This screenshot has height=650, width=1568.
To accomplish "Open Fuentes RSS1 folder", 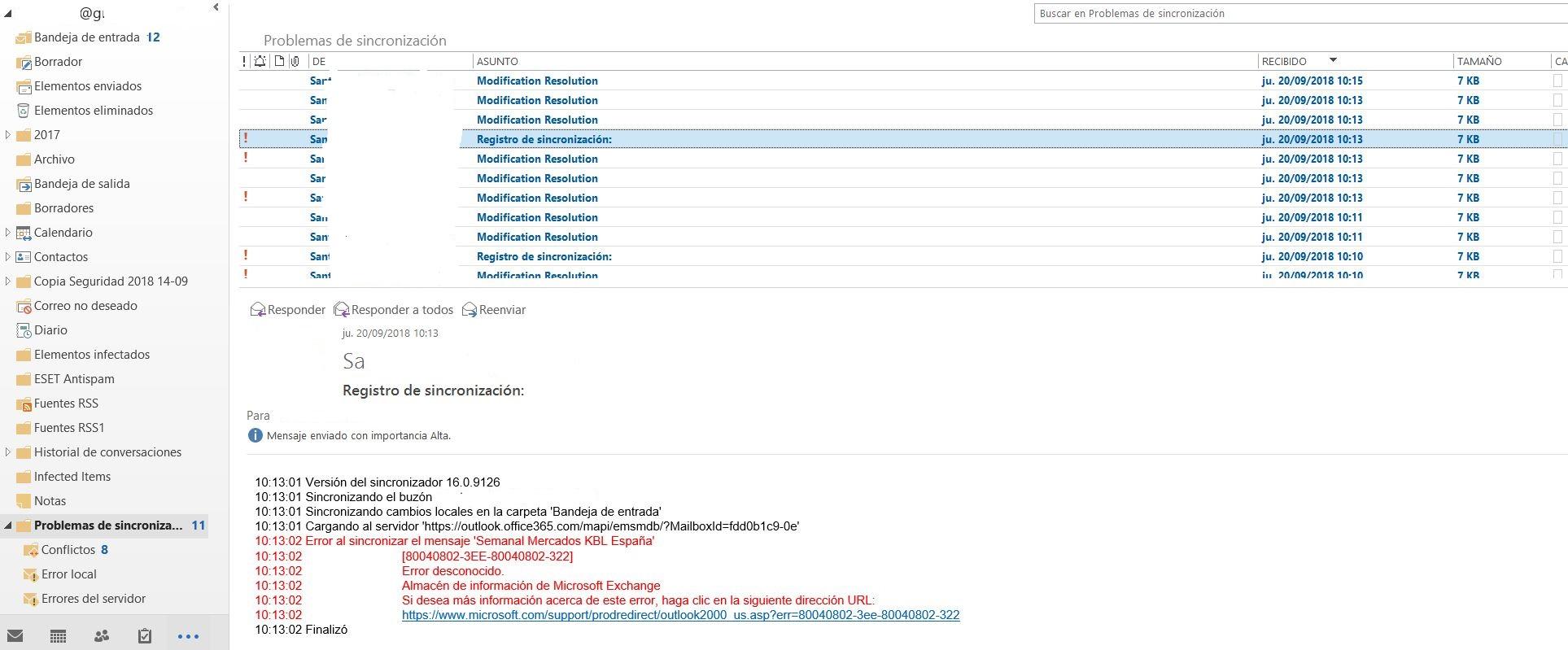I will [60, 428].
